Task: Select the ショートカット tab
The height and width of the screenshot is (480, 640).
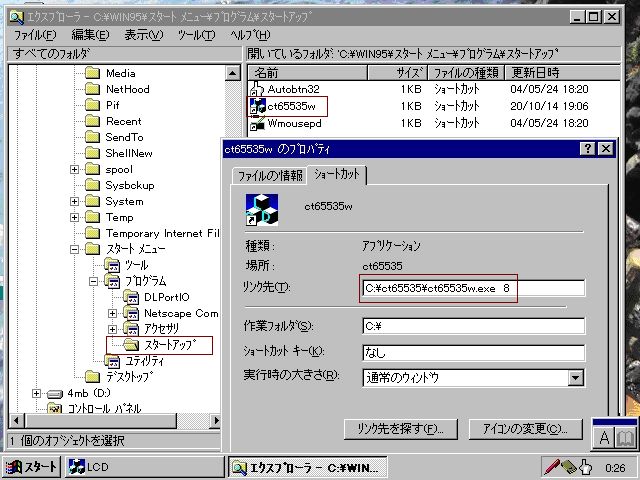Action: (337, 175)
